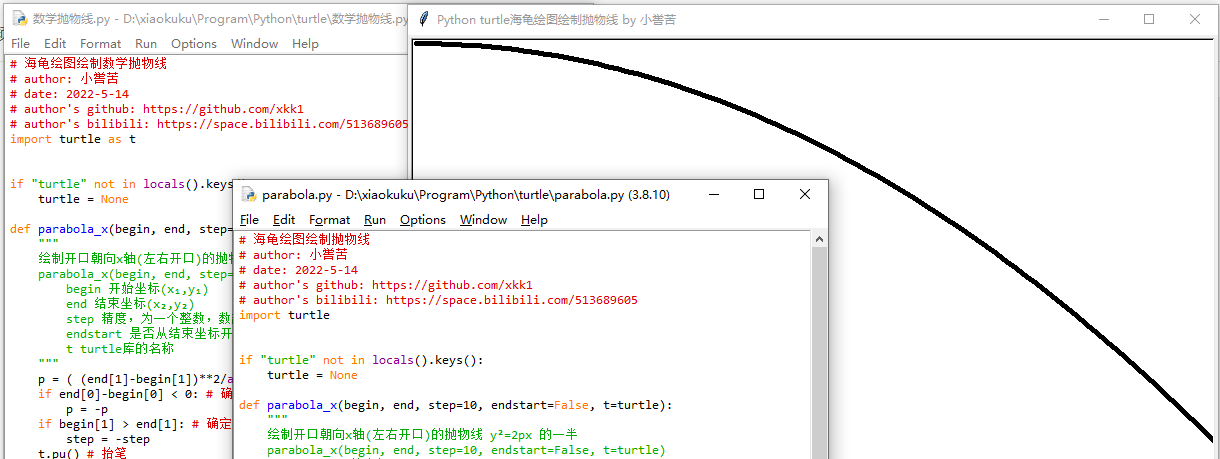Click the turtle window title text

[557, 20]
